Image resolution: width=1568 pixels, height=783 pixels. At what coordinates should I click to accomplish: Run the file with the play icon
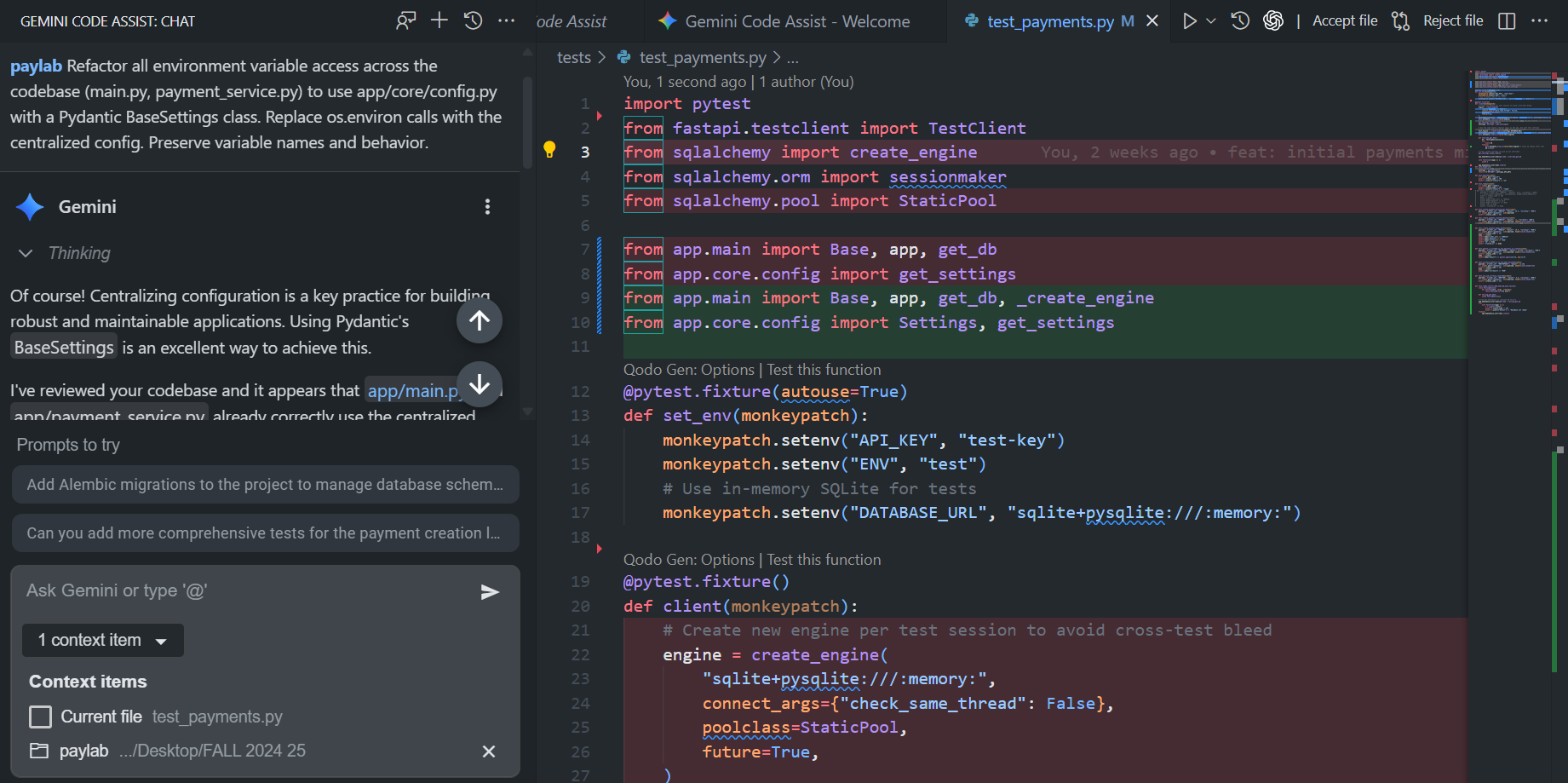pyautogui.click(x=1189, y=20)
